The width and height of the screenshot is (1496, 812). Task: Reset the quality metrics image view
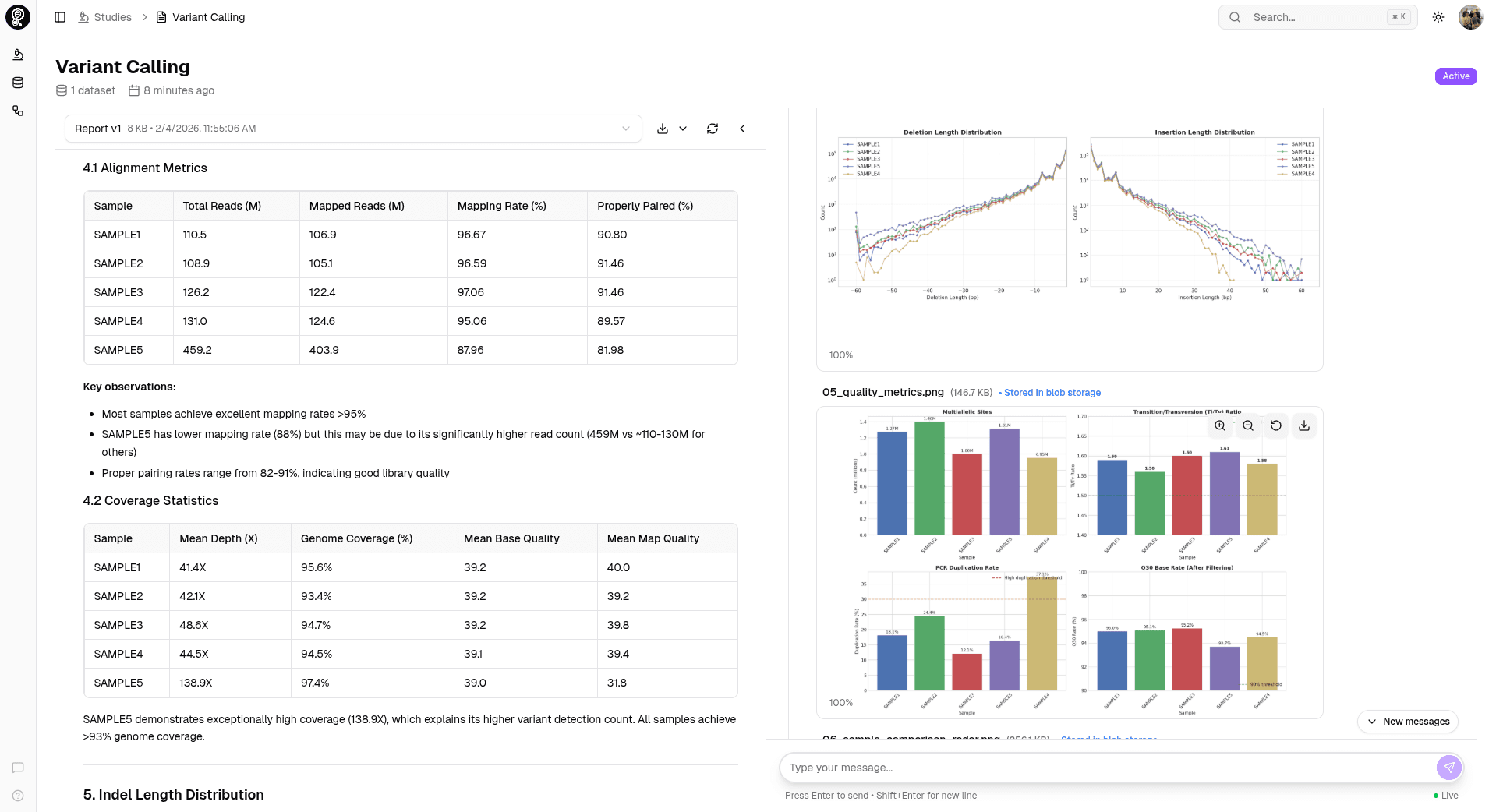coord(1276,425)
